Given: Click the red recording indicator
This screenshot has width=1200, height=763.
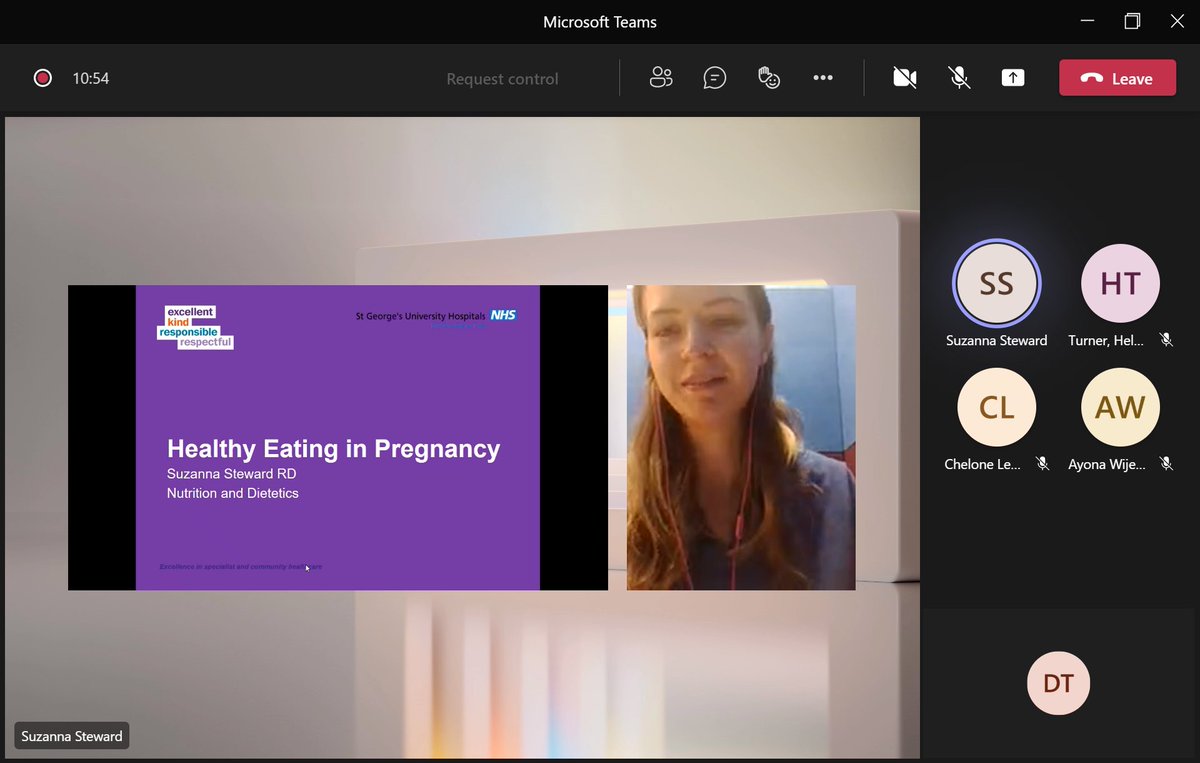Looking at the screenshot, I should click(x=42, y=78).
